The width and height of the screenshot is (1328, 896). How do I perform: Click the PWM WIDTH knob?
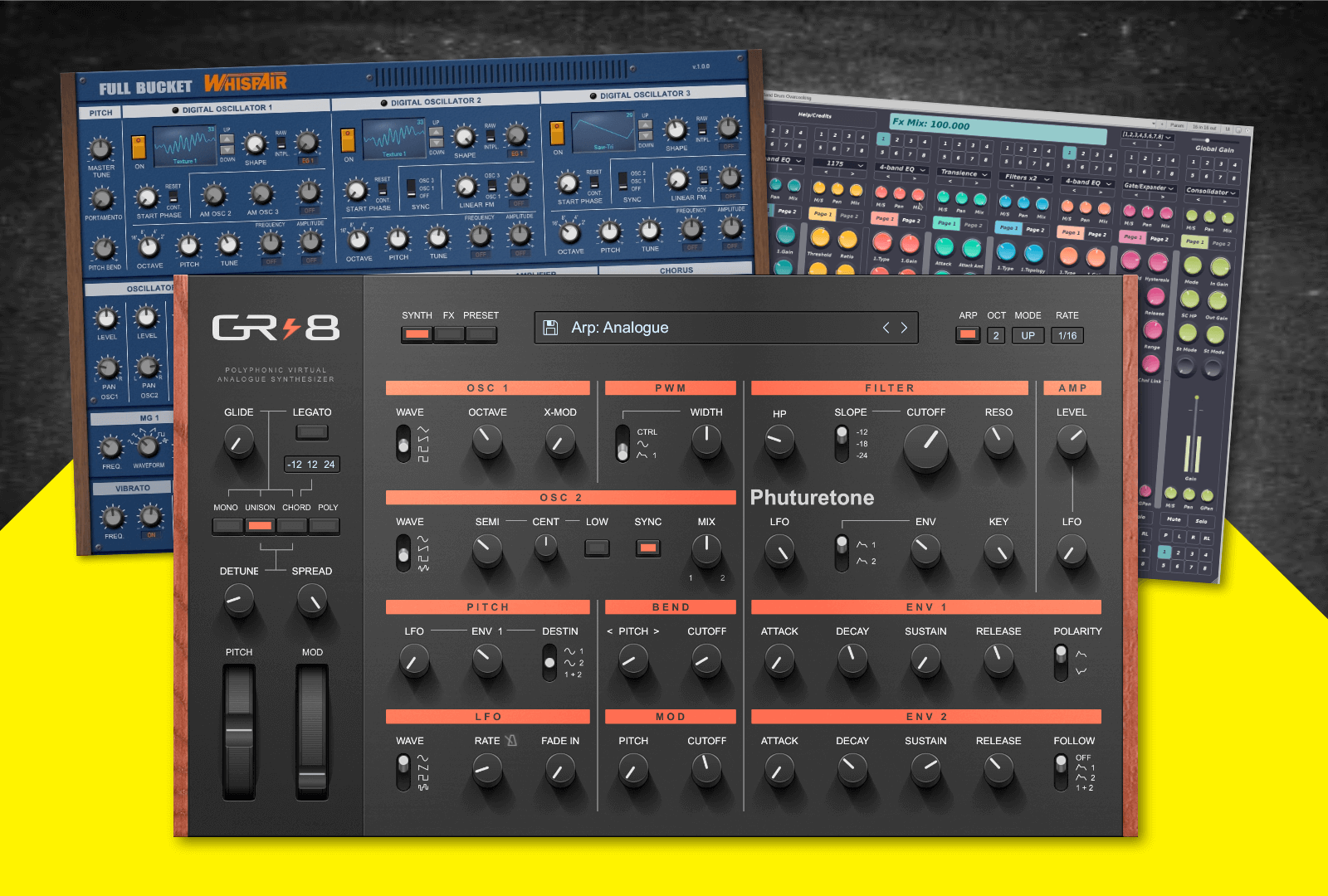click(706, 441)
